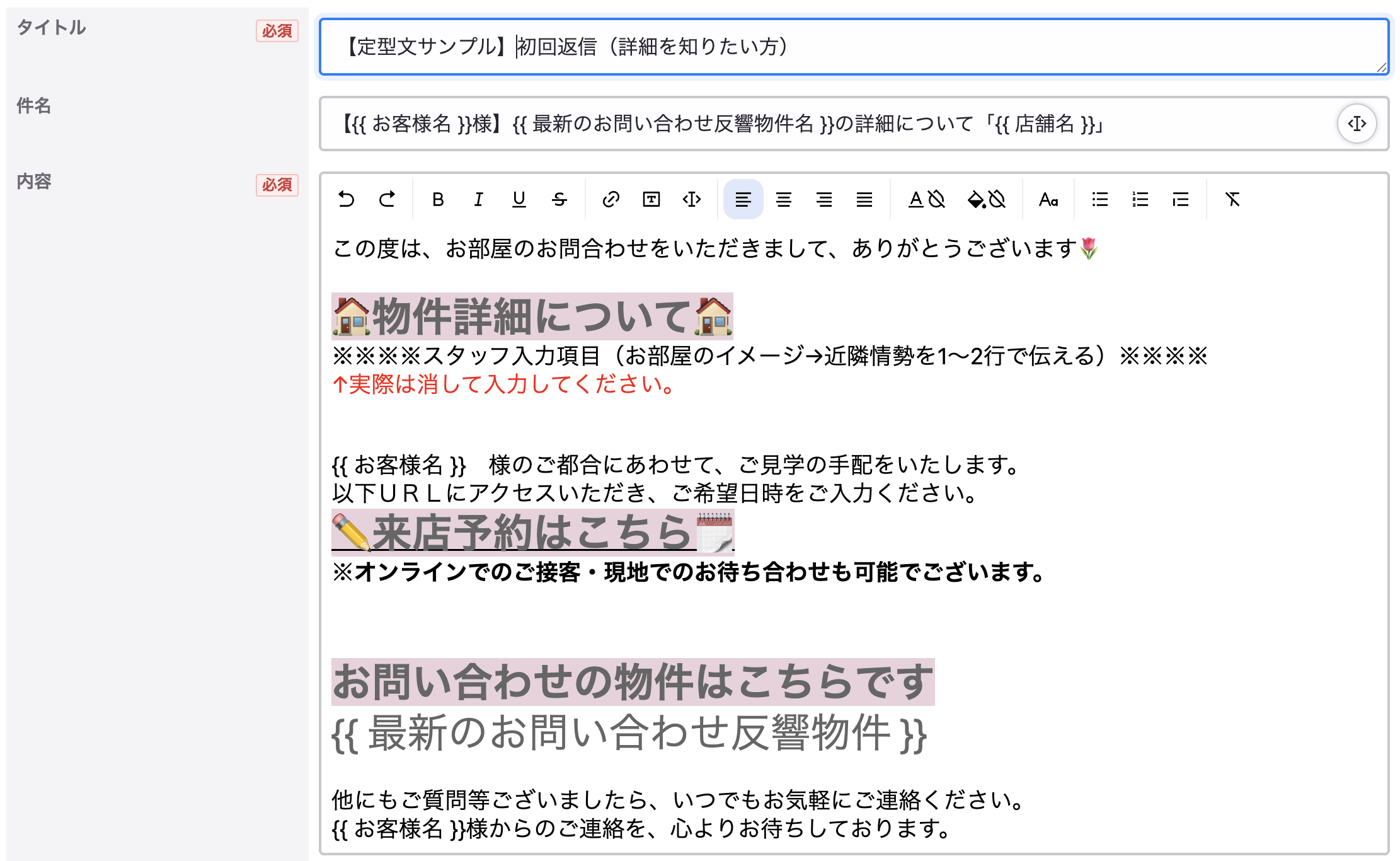The height and width of the screenshot is (861, 1400).
Task: Click the 物件詳細について heading
Action: coord(532,316)
